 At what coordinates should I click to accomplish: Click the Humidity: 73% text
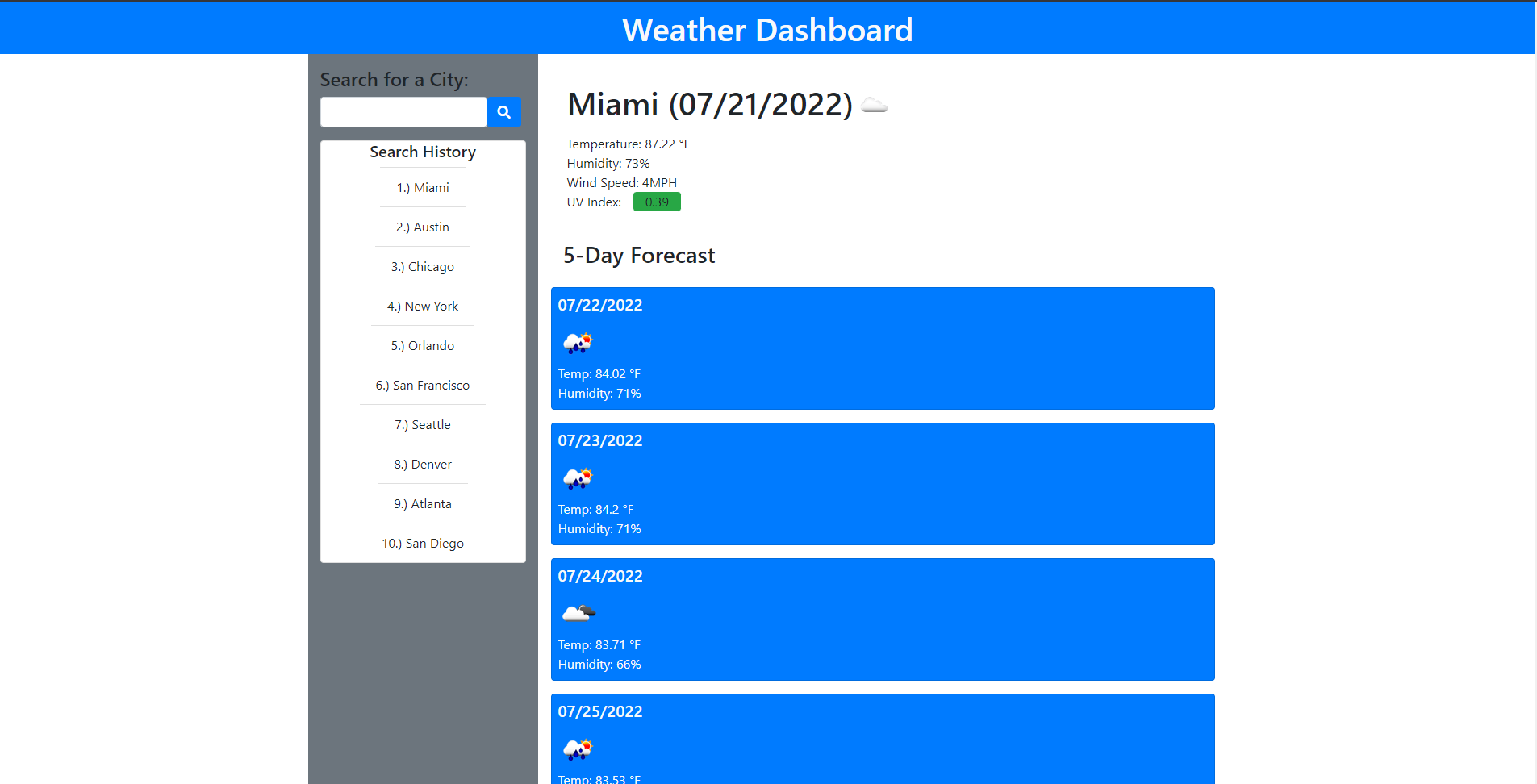click(x=608, y=163)
